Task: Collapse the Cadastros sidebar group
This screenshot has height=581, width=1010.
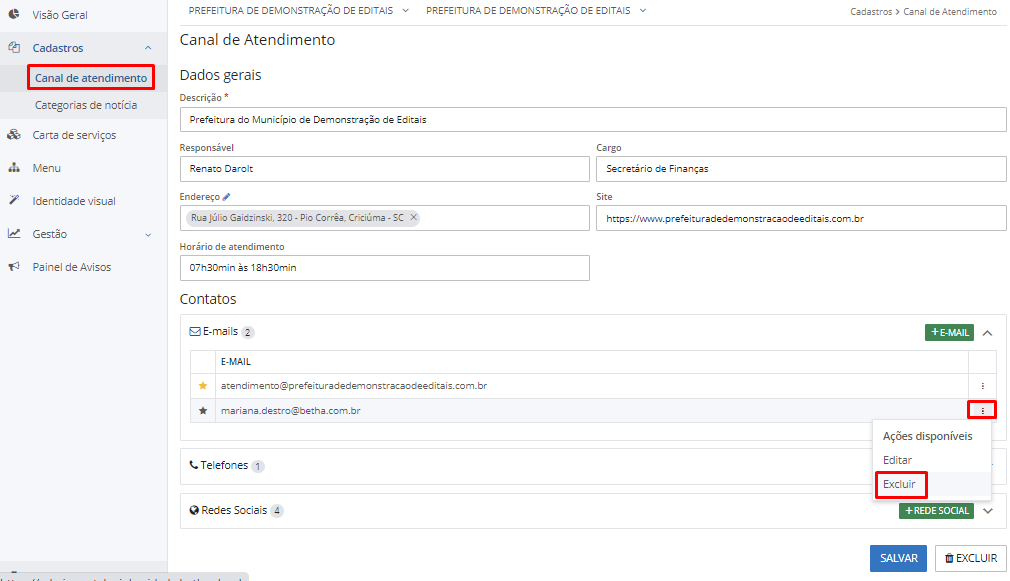Action: click(148, 48)
